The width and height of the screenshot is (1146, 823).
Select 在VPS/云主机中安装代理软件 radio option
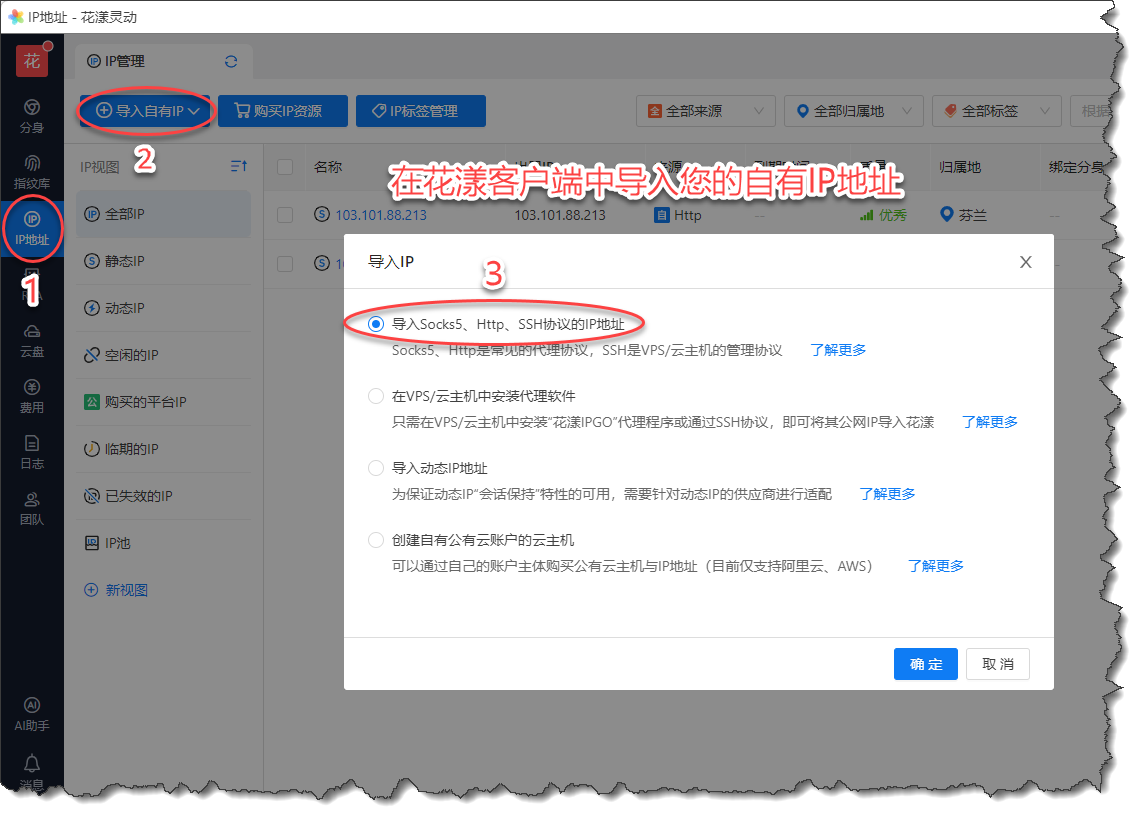click(376, 396)
